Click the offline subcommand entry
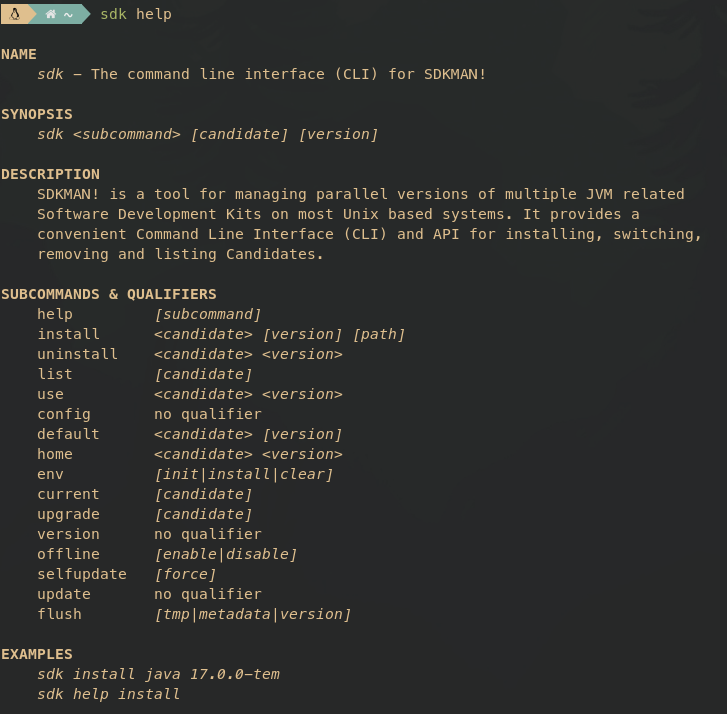The height and width of the screenshot is (714, 727). pyautogui.click(x=68, y=554)
